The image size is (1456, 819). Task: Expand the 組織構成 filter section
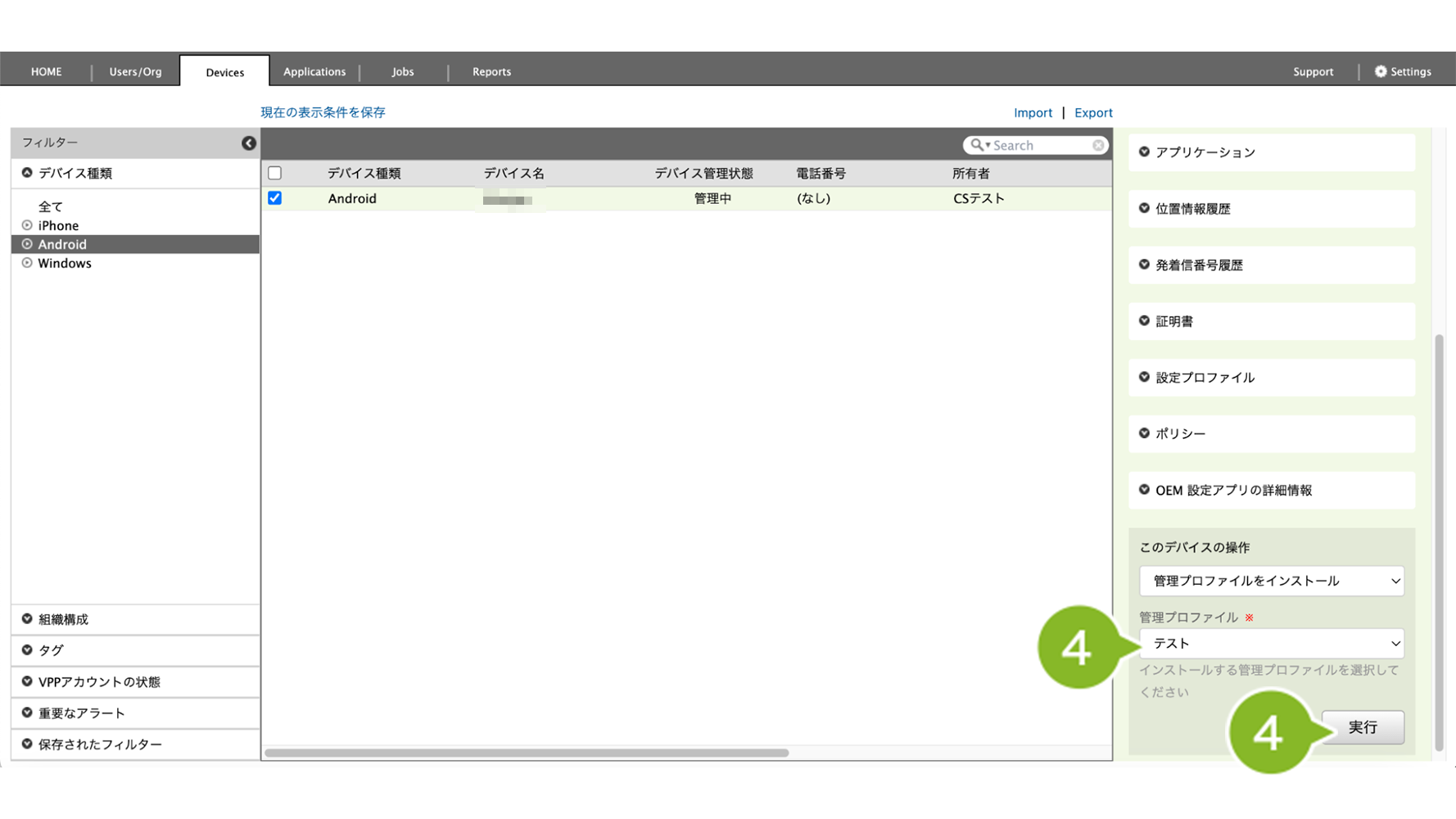pos(63,619)
